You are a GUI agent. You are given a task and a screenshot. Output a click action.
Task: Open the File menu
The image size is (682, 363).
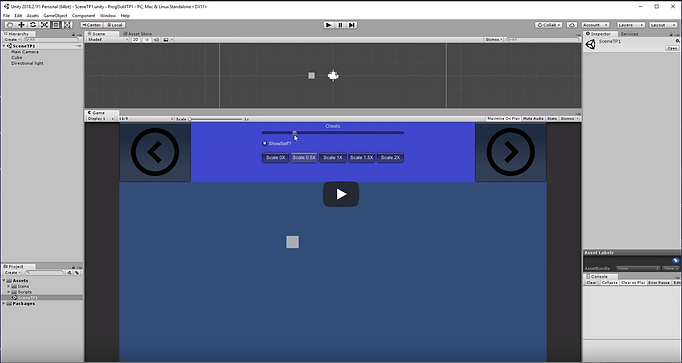pyautogui.click(x=6, y=15)
